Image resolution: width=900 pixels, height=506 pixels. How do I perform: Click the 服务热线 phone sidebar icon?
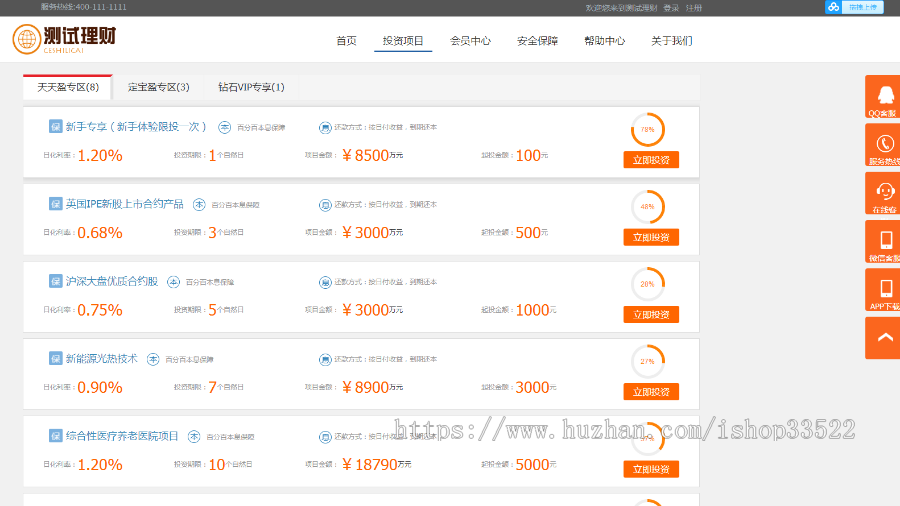pos(883,145)
